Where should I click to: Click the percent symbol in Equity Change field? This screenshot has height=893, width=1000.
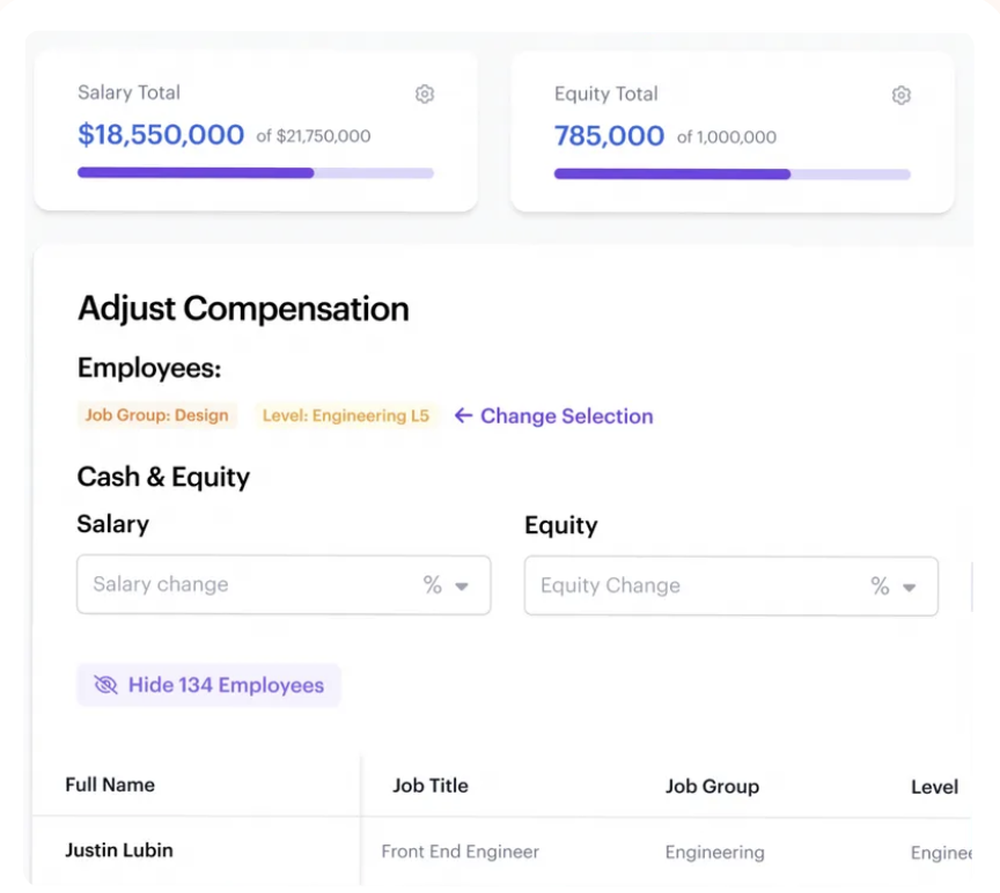[x=880, y=586]
